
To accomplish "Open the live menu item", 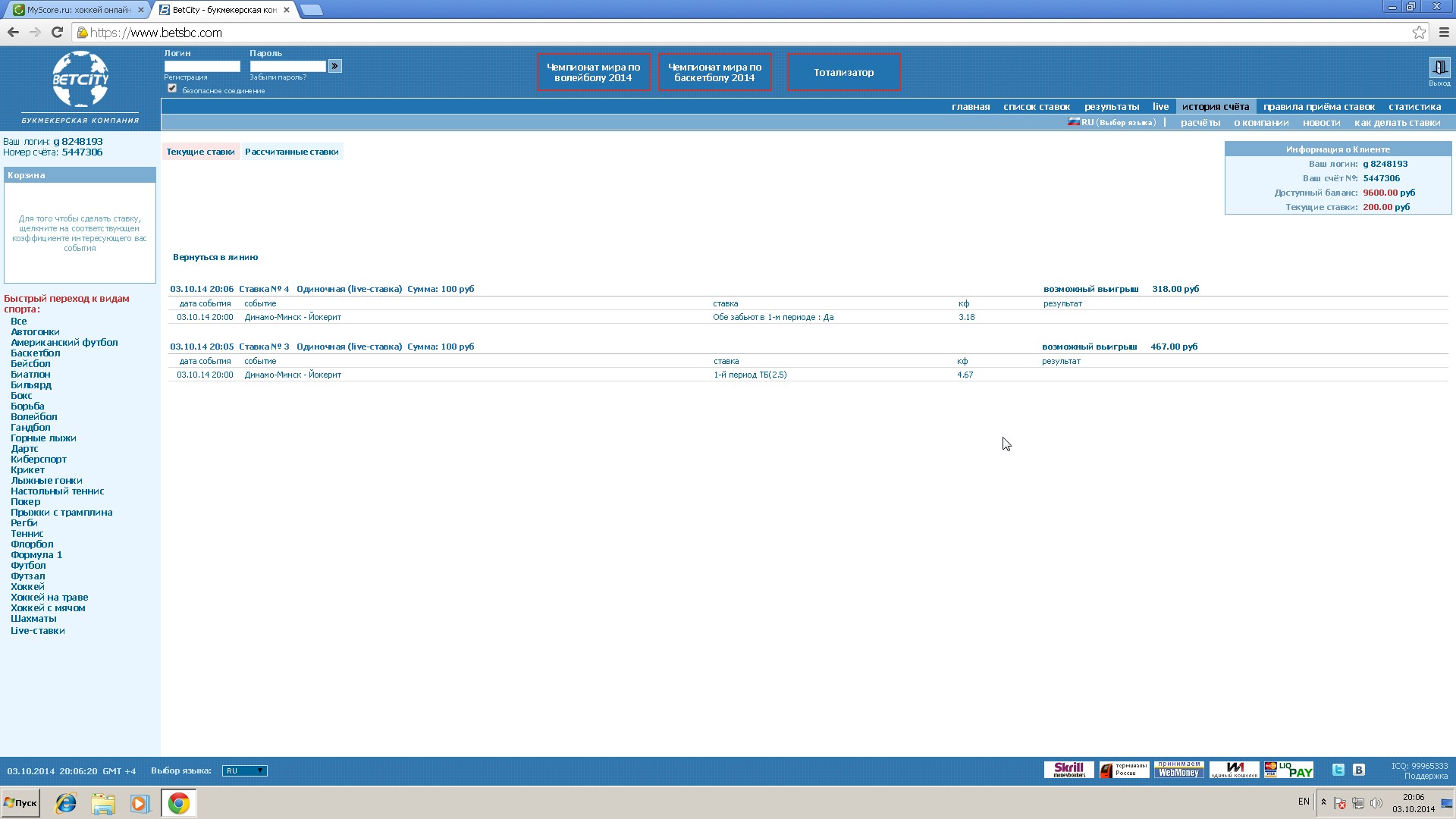I will (x=1160, y=107).
